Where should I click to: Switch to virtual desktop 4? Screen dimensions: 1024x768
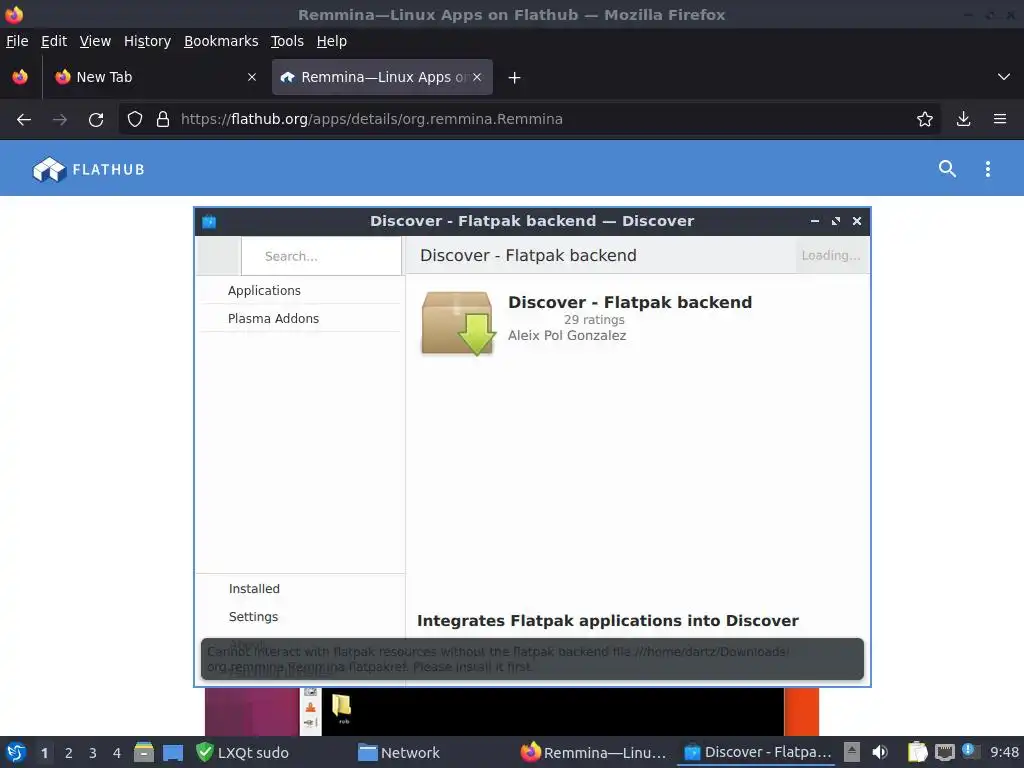116,753
